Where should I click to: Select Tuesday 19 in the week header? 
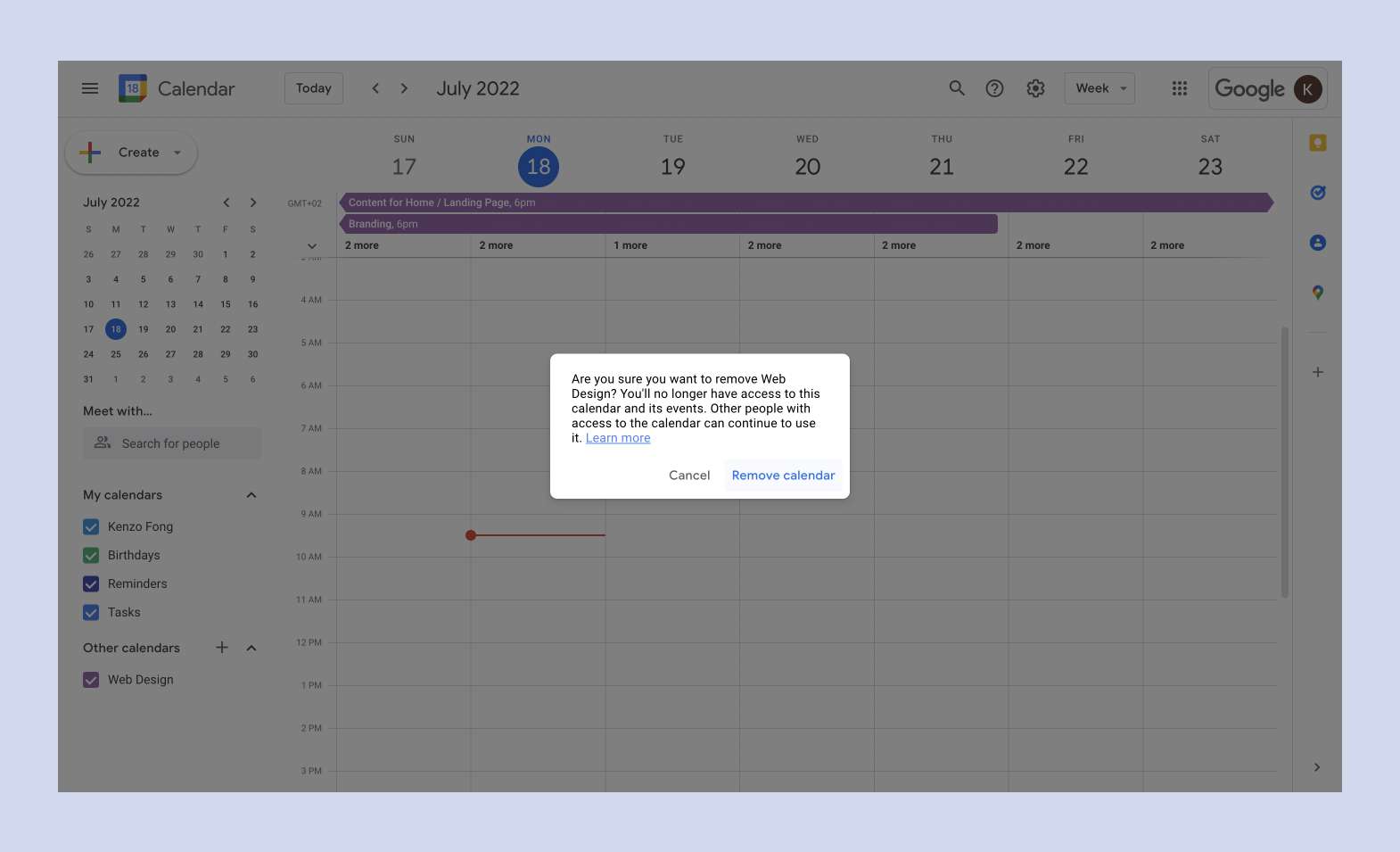(673, 167)
